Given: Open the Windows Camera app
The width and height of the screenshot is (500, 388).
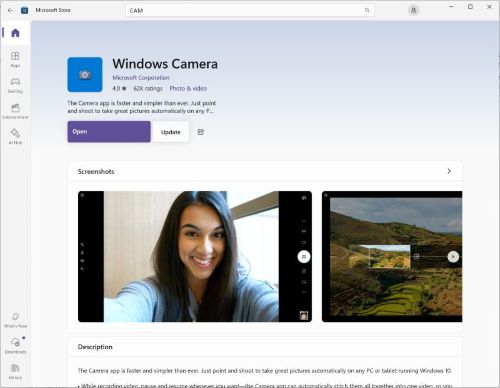Looking at the screenshot, I should point(109,132).
